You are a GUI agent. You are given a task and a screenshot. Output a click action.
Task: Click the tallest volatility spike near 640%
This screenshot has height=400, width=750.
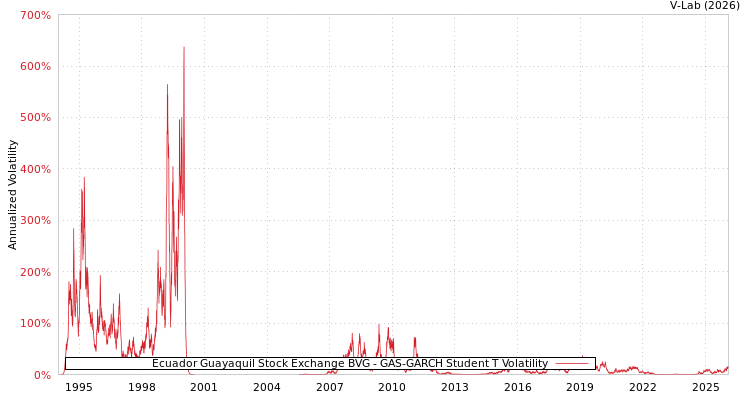183,47
